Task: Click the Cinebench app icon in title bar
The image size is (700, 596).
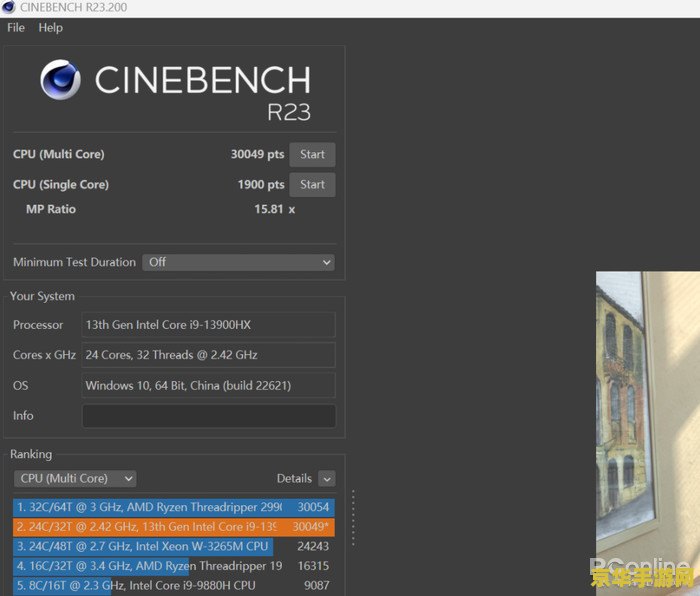Action: point(8,7)
